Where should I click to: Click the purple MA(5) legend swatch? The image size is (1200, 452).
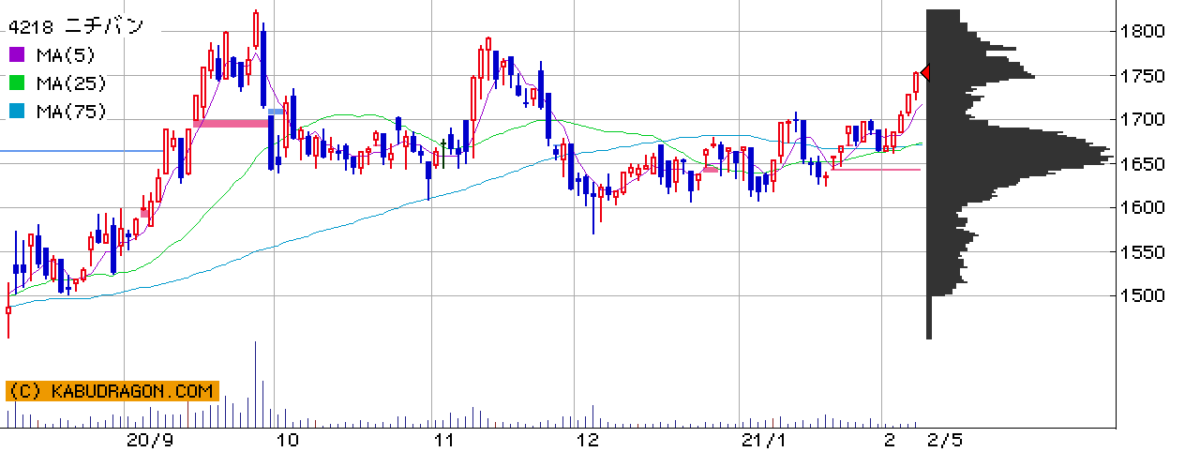(x=18, y=54)
